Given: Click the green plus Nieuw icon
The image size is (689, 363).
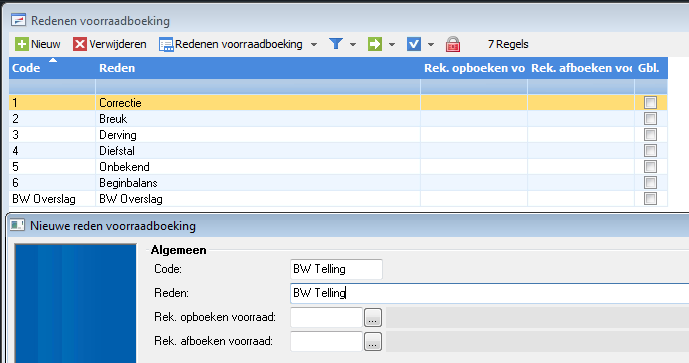Looking at the screenshot, I should tap(22, 44).
